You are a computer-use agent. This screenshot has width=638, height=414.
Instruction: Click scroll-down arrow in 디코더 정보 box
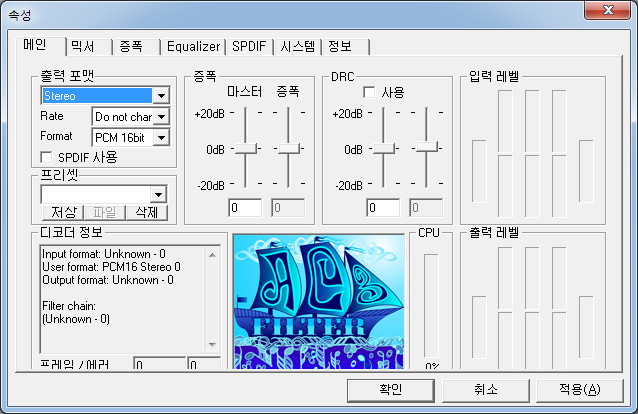pos(212,344)
